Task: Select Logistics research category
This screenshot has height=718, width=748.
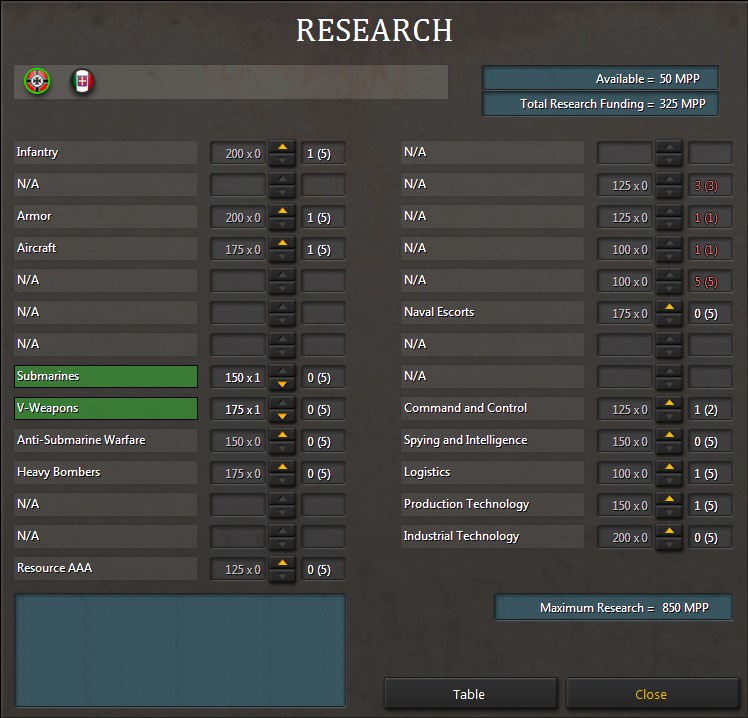Action: pos(492,472)
